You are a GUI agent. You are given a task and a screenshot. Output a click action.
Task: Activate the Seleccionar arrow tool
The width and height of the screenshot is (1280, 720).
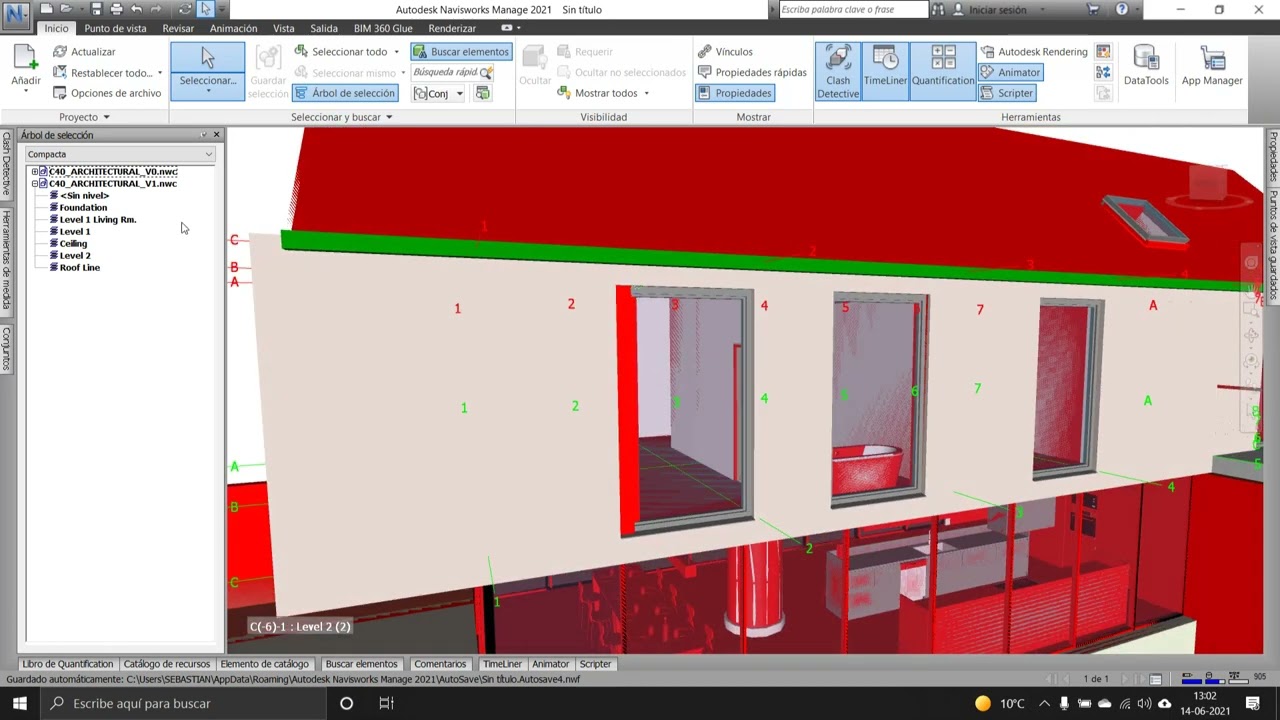(208, 70)
